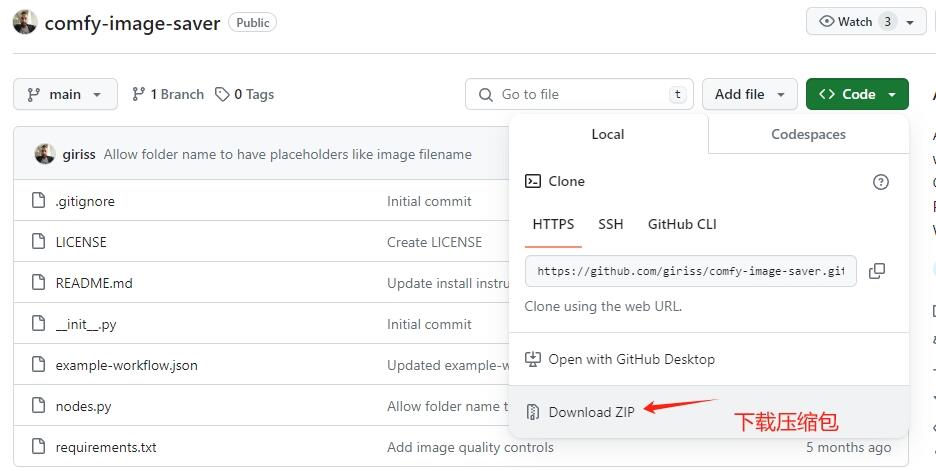
Task: Copy the HTTPS clone URL to clipboard
Action: point(877,271)
